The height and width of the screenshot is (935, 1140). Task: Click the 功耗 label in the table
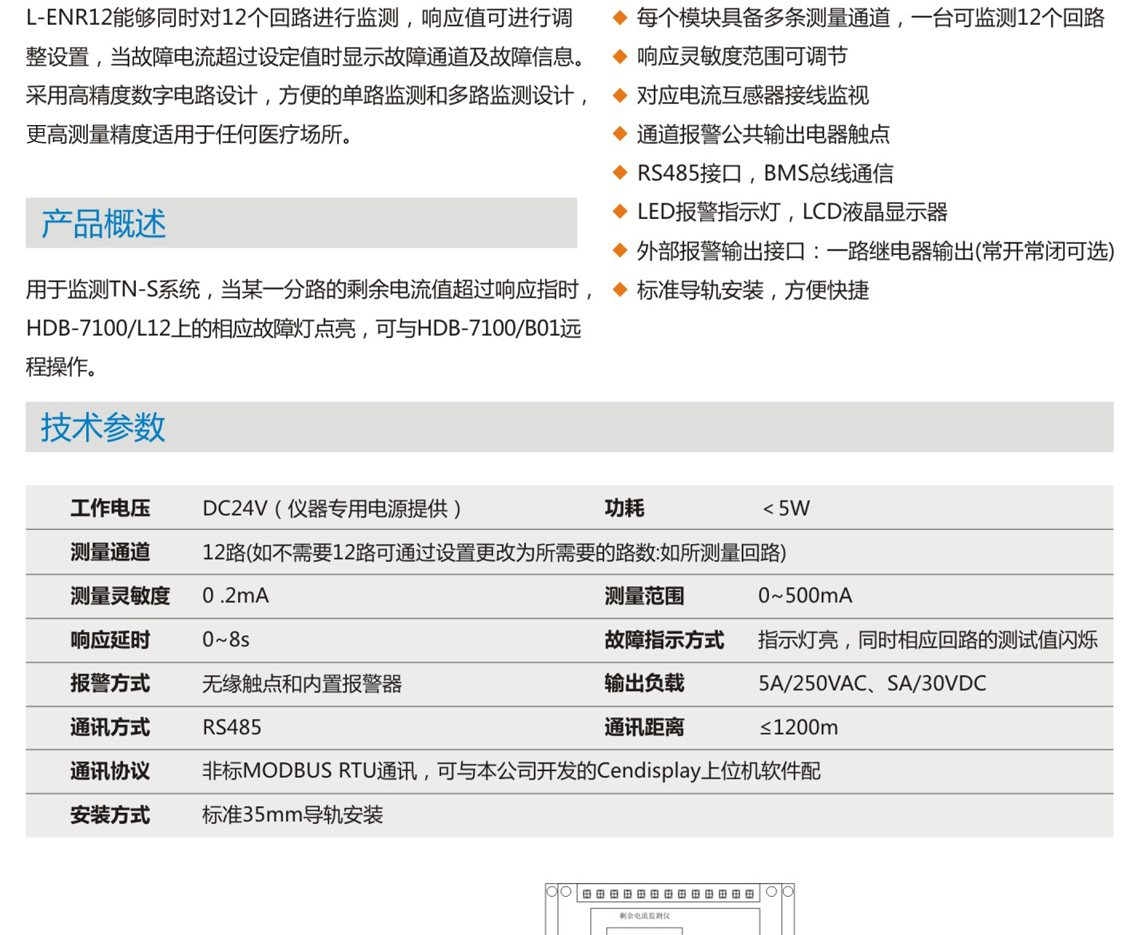[624, 508]
